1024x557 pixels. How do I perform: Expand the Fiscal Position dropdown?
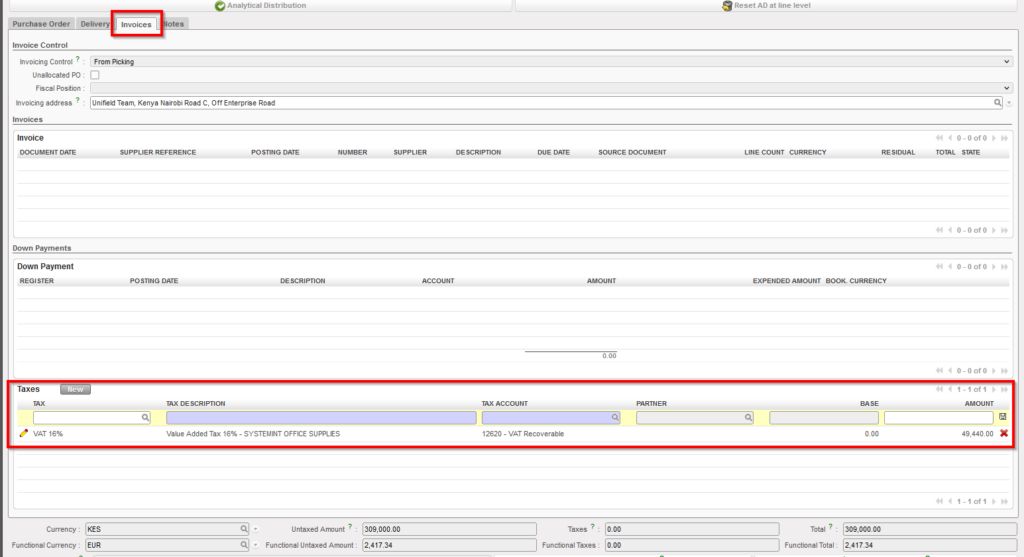pos(551,88)
